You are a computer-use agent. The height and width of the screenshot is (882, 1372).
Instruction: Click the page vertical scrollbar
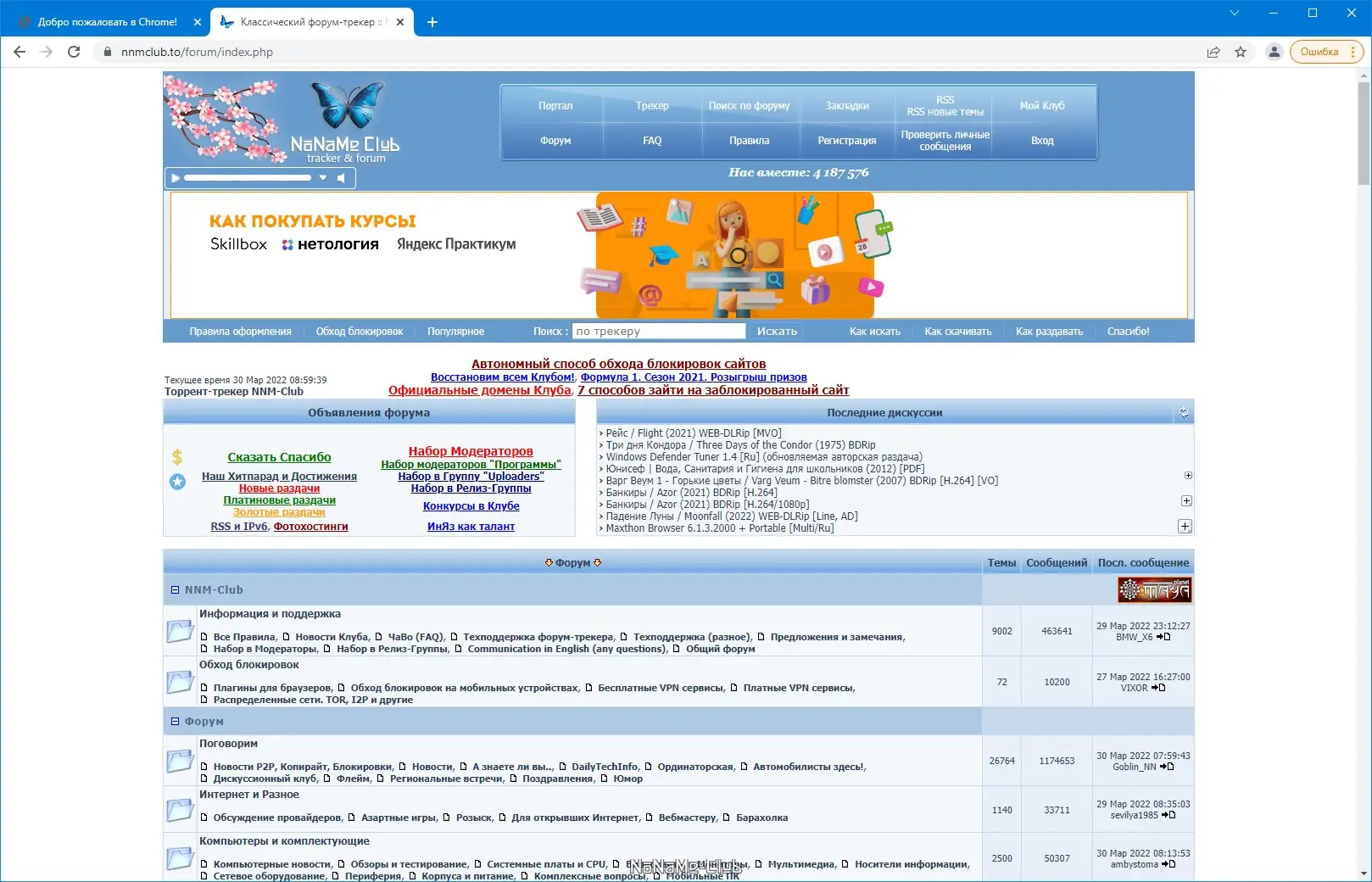click(1364, 132)
